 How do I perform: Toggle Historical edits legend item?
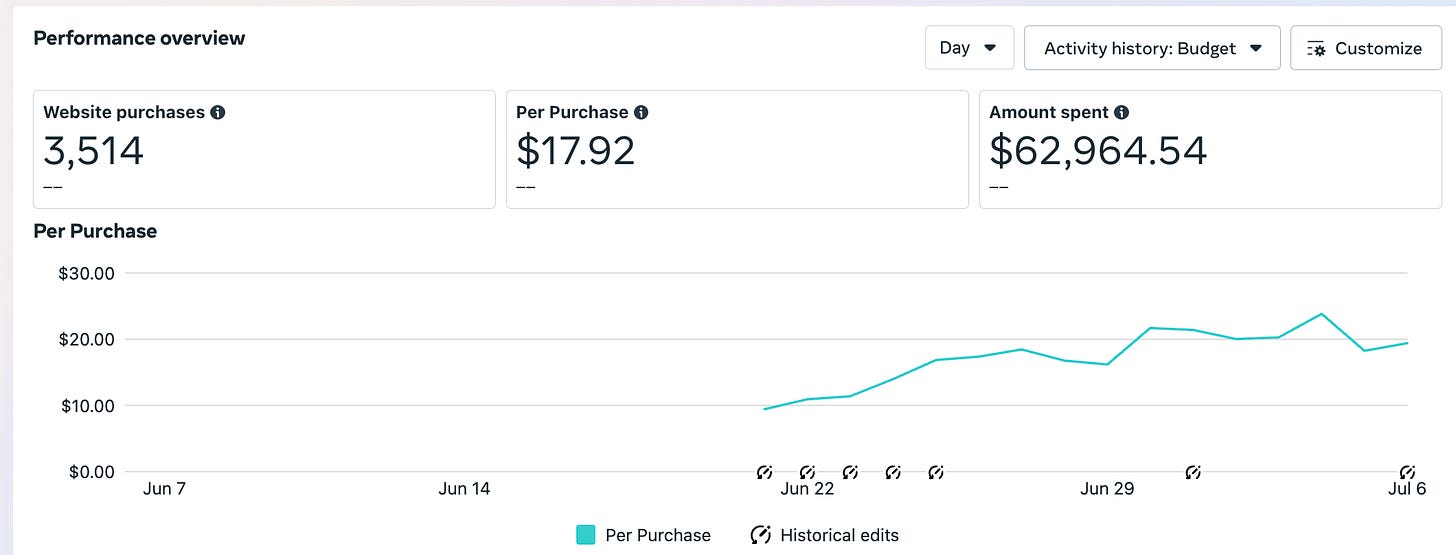pos(825,535)
